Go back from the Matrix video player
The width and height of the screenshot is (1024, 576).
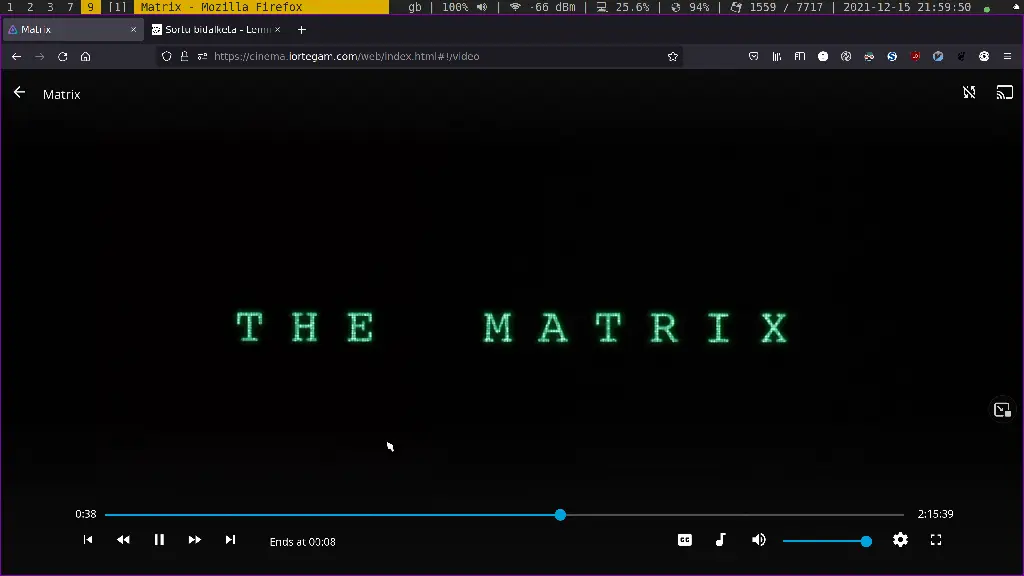pyautogui.click(x=20, y=93)
